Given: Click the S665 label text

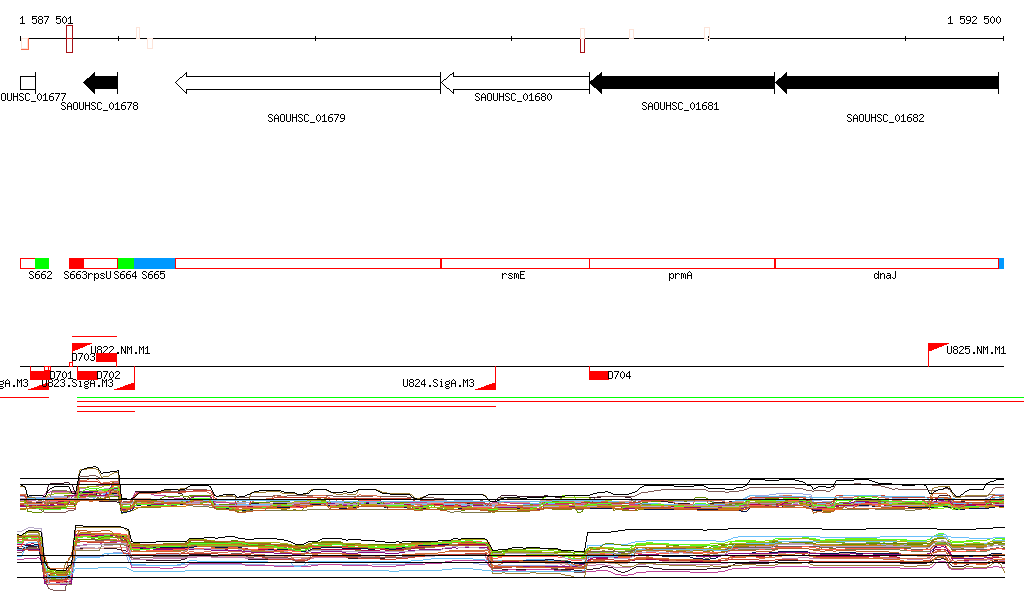Looking at the screenshot, I should [x=153, y=275].
